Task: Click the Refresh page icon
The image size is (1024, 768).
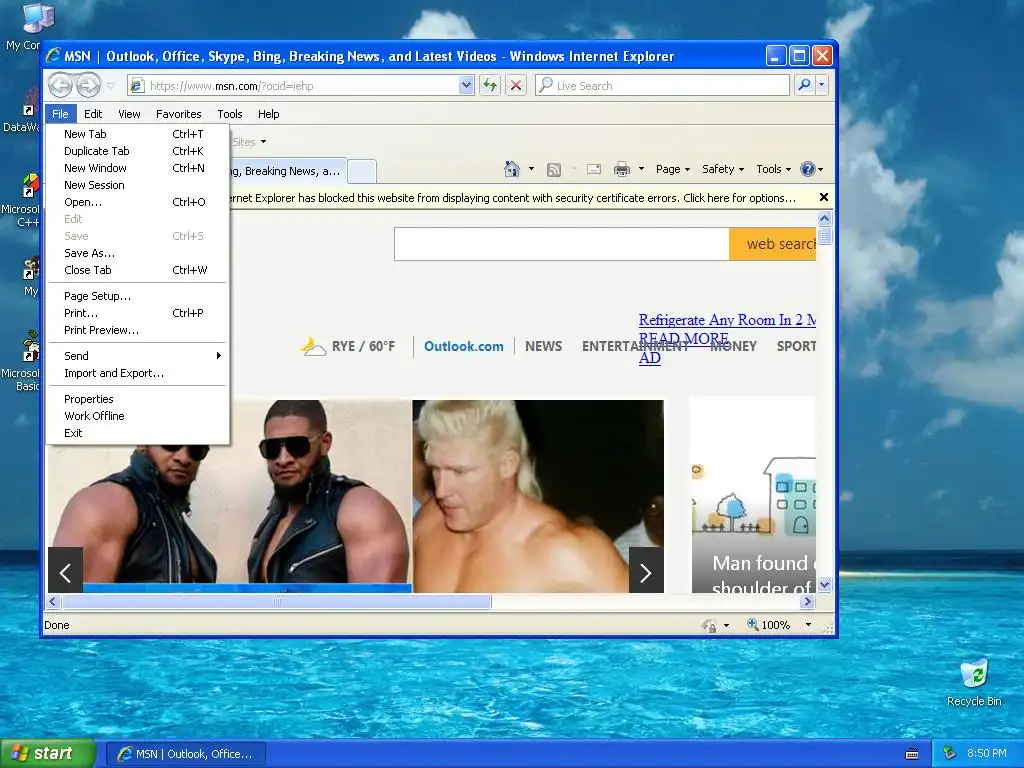Action: (490, 85)
